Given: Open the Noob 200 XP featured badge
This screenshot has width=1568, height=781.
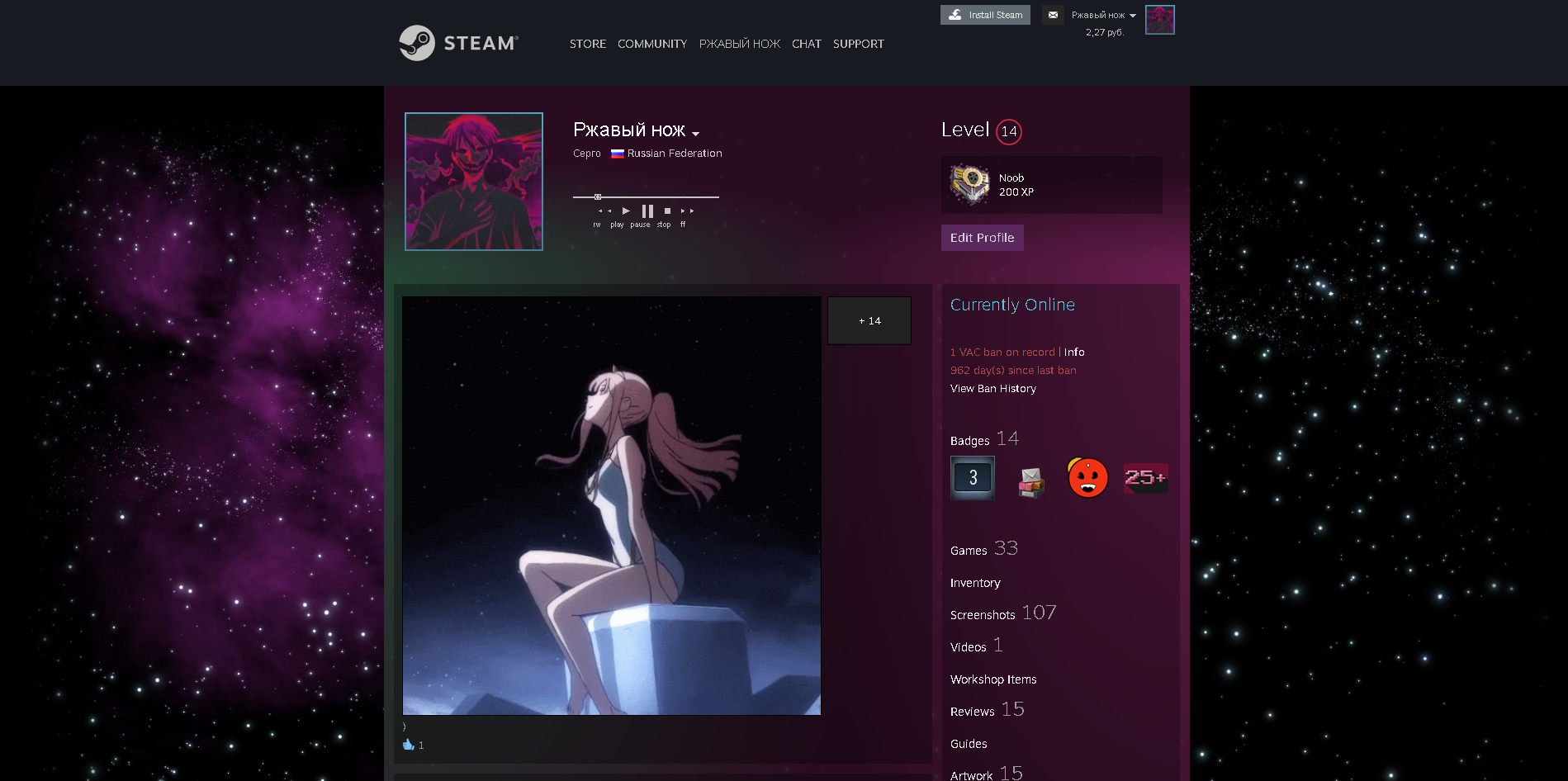Looking at the screenshot, I should [1052, 185].
